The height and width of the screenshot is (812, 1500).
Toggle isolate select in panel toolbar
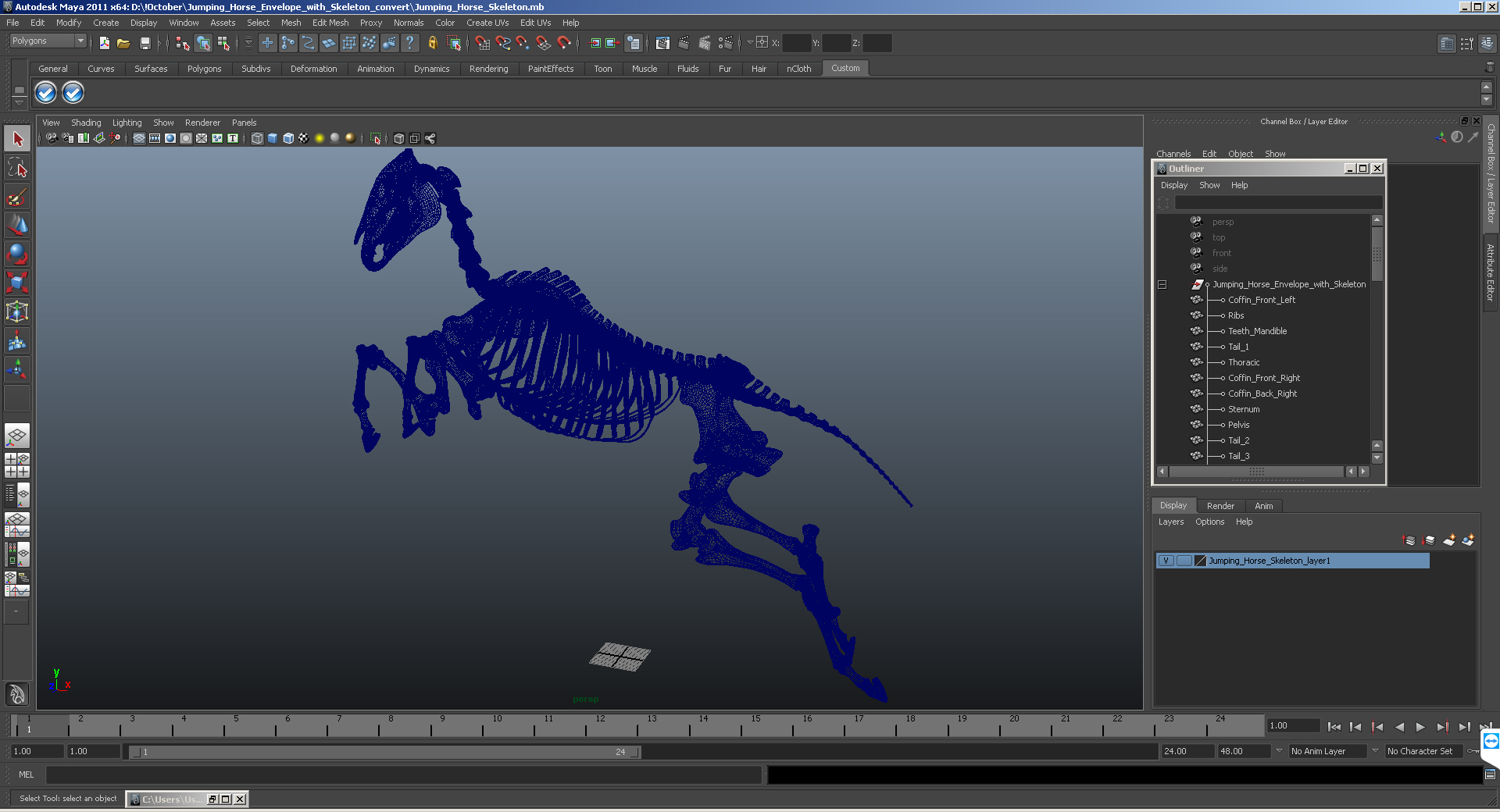click(x=375, y=138)
